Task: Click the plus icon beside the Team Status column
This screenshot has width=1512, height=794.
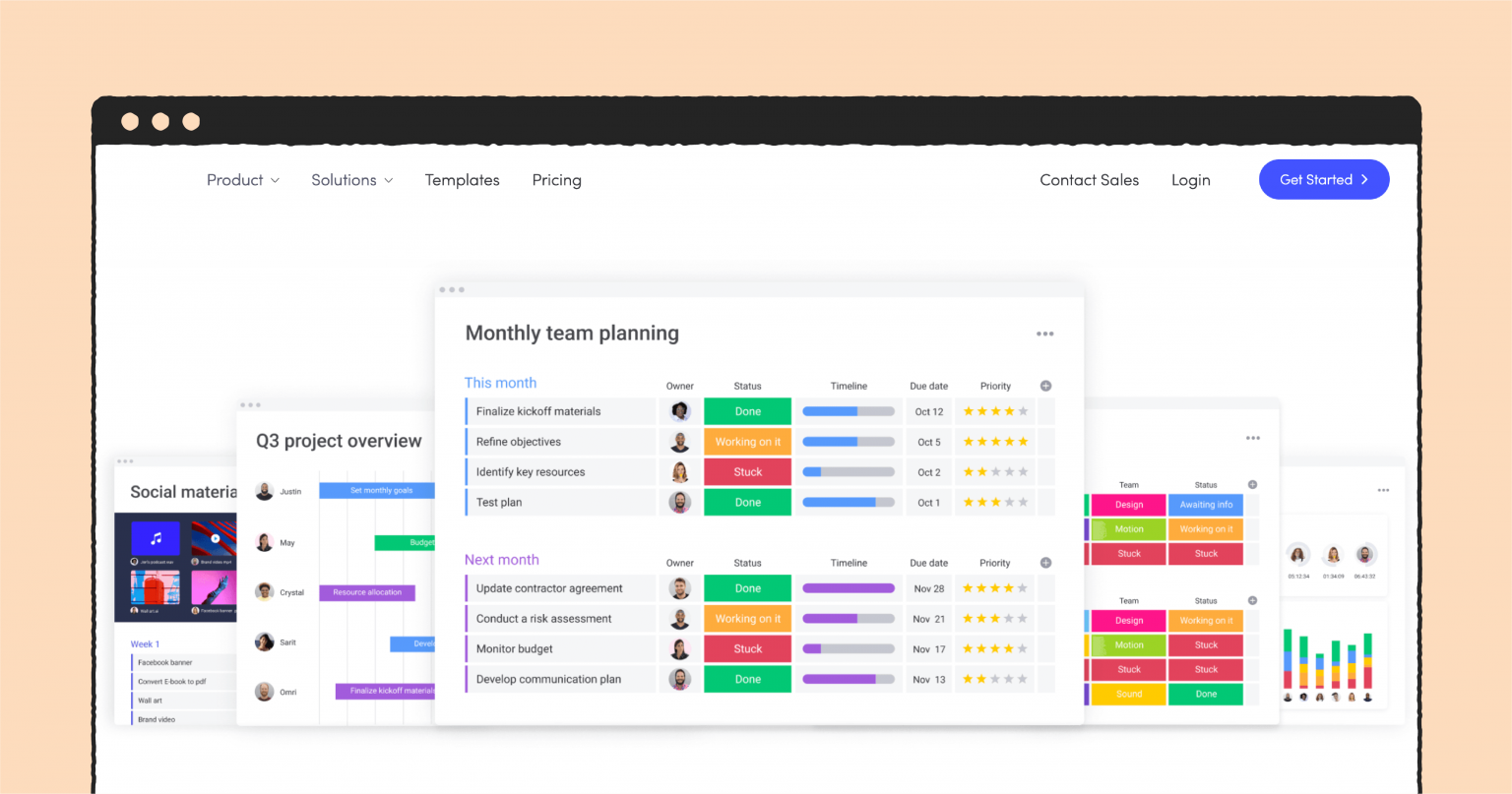Action: tap(1252, 484)
